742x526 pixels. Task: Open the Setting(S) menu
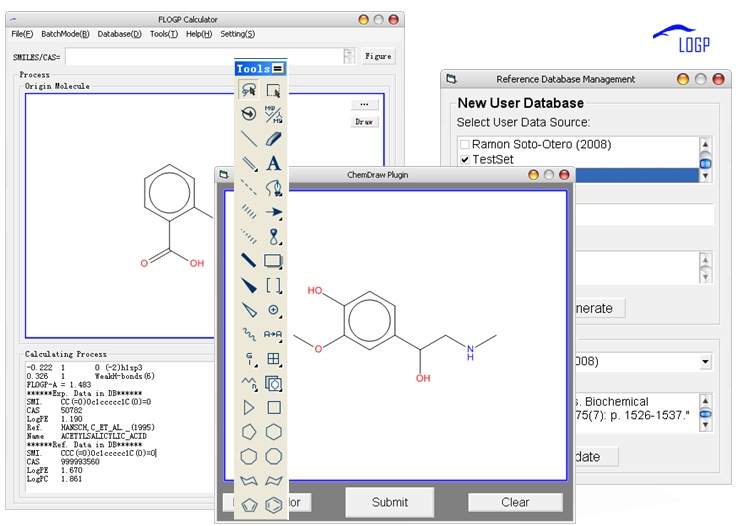(238, 34)
